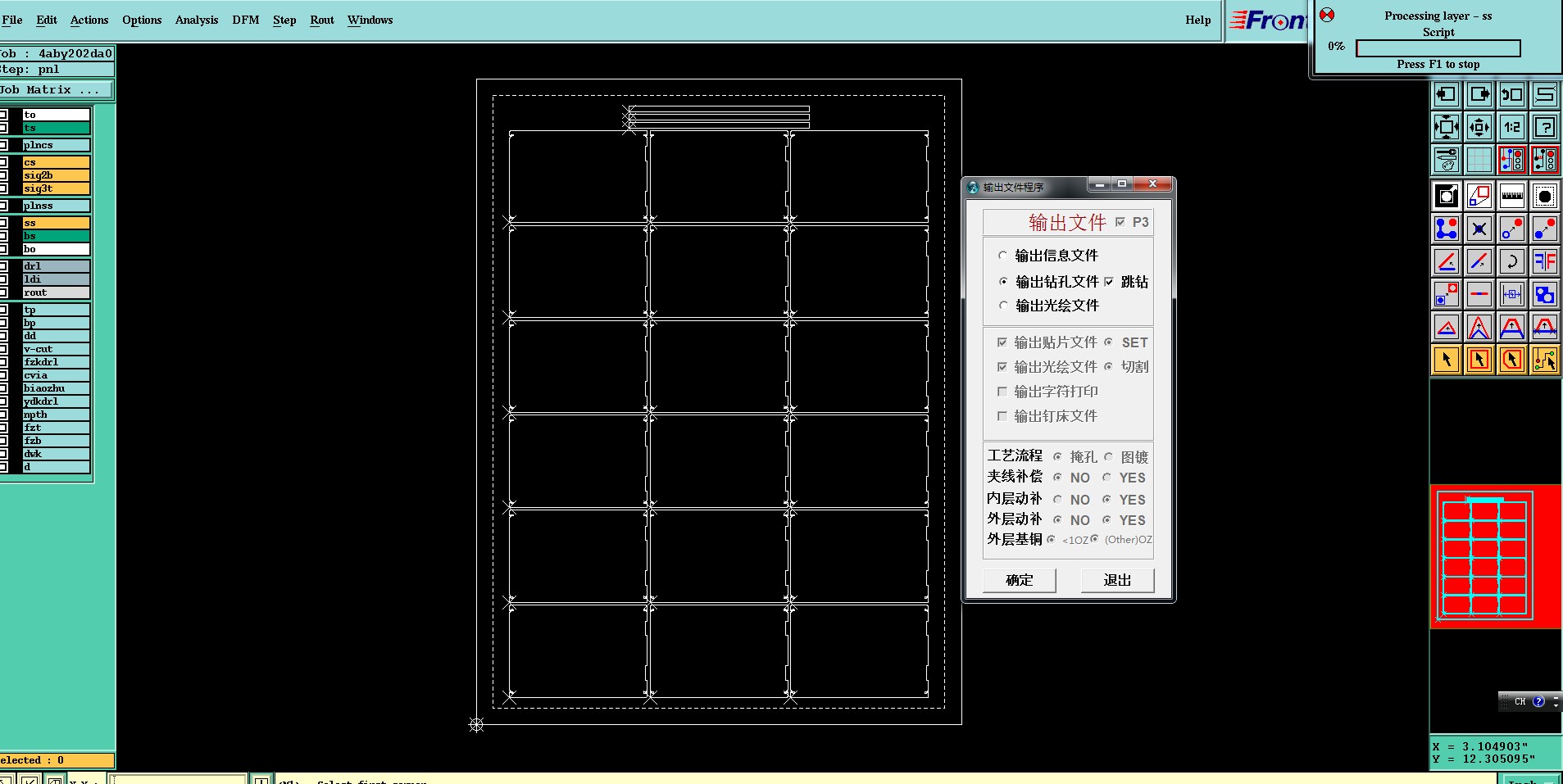Select NO for 外层动补

tap(1057, 519)
